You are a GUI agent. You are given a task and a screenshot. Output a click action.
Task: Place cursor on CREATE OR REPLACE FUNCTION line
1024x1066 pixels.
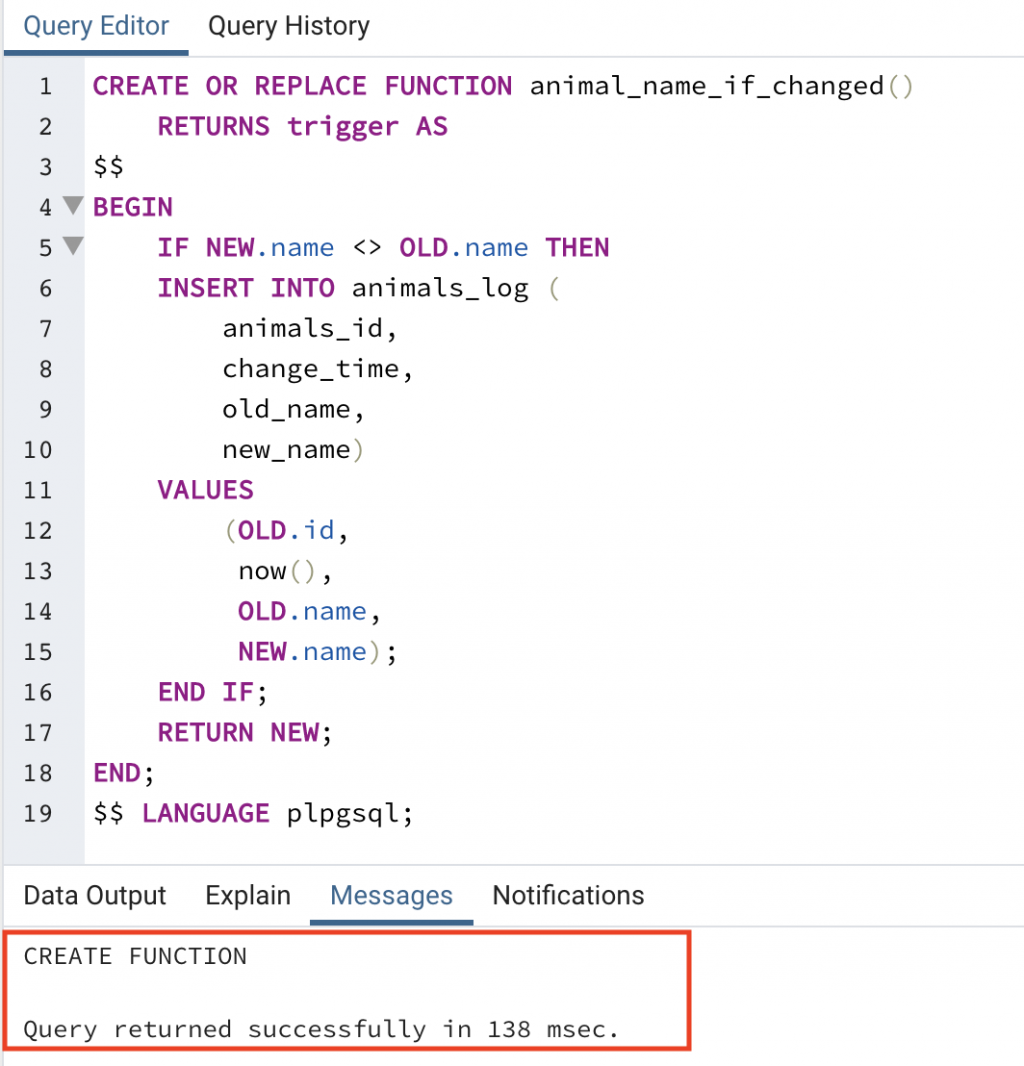coord(503,86)
